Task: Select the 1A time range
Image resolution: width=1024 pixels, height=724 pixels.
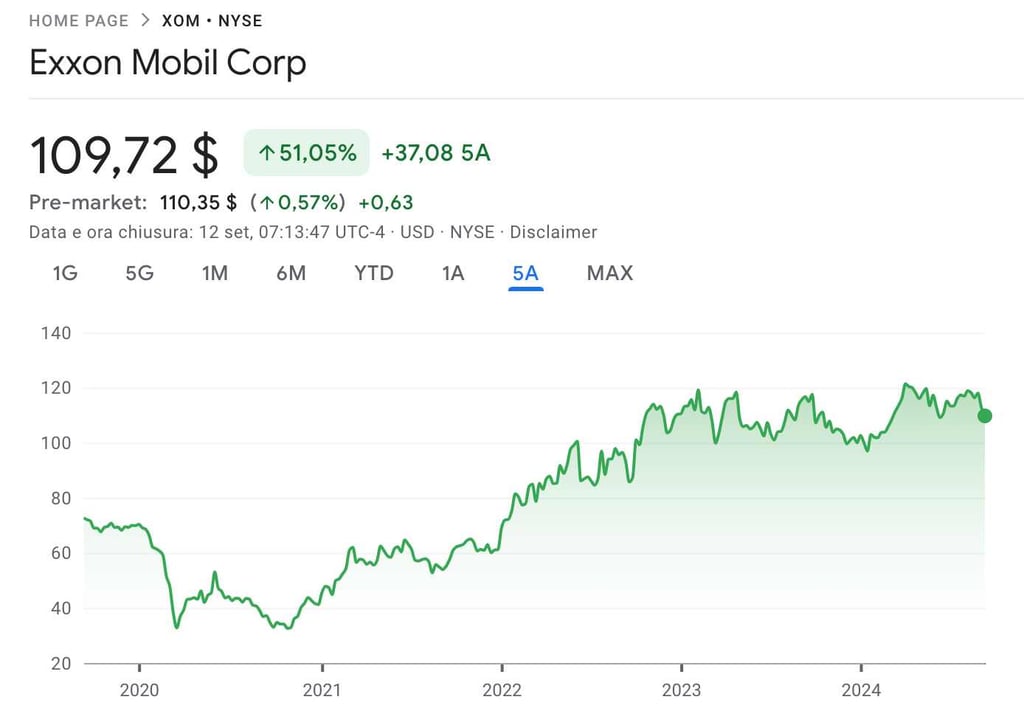Action: coord(452,273)
